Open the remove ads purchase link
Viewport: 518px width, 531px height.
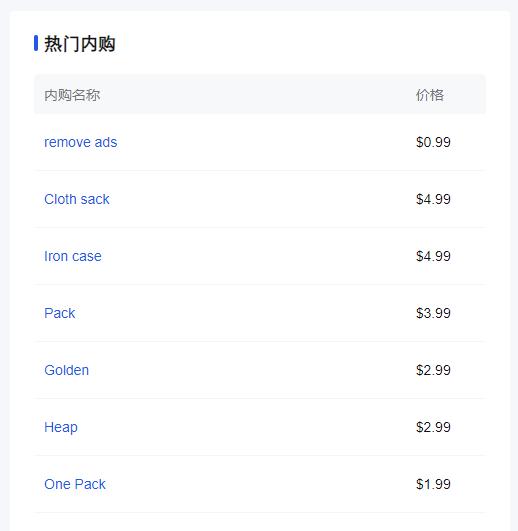tap(81, 142)
